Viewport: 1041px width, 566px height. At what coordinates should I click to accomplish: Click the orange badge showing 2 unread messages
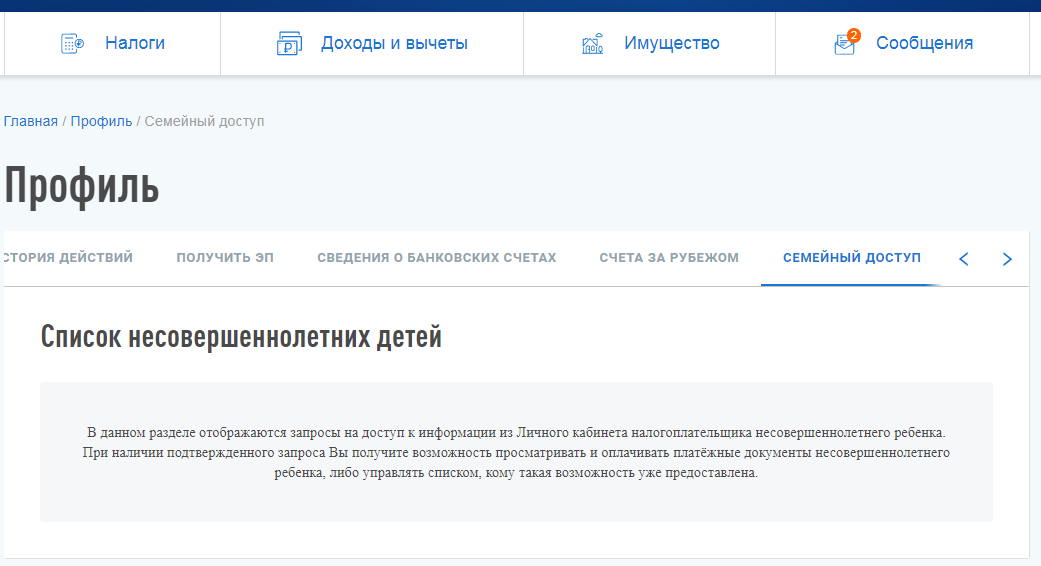tap(853, 35)
